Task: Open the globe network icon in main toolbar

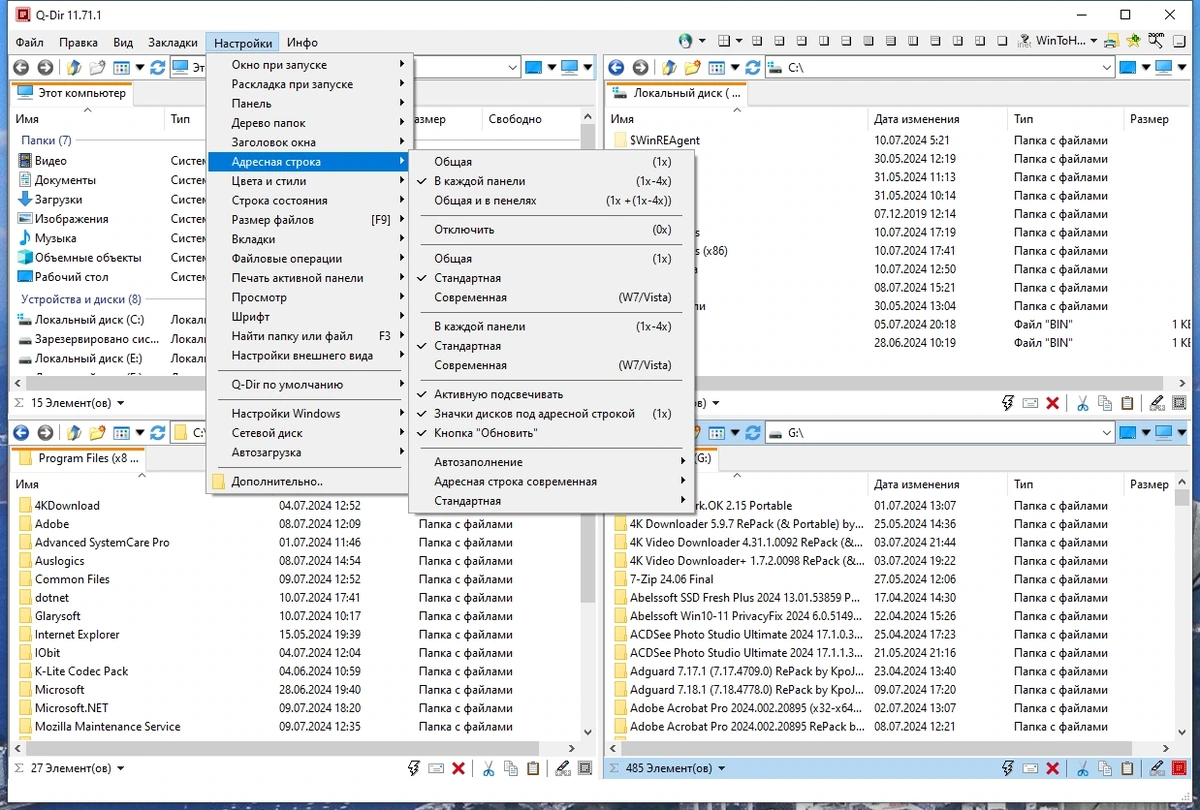Action: click(686, 41)
